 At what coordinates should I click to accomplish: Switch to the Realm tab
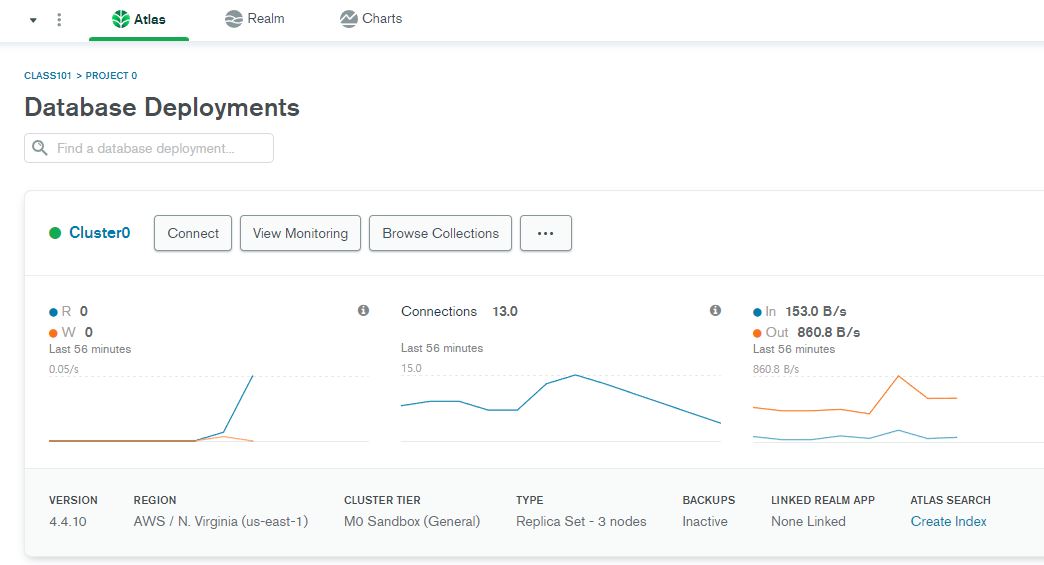click(255, 19)
